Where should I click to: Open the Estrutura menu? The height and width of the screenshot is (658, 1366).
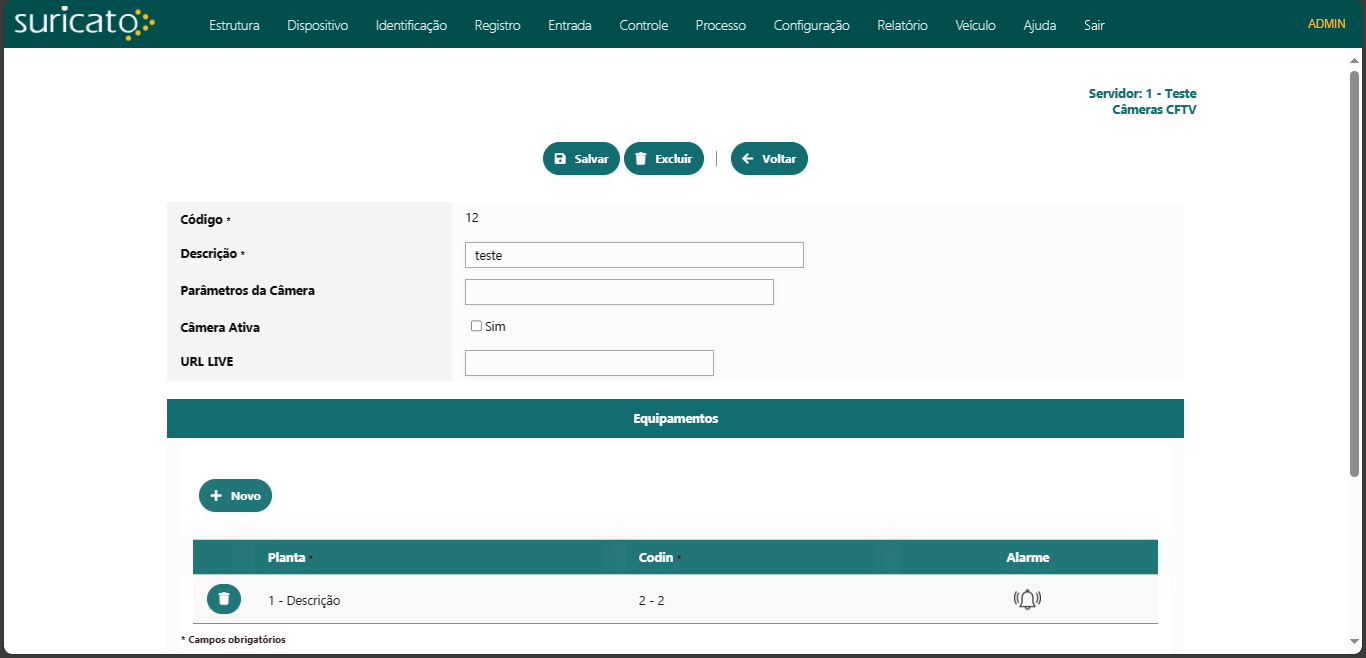click(234, 25)
